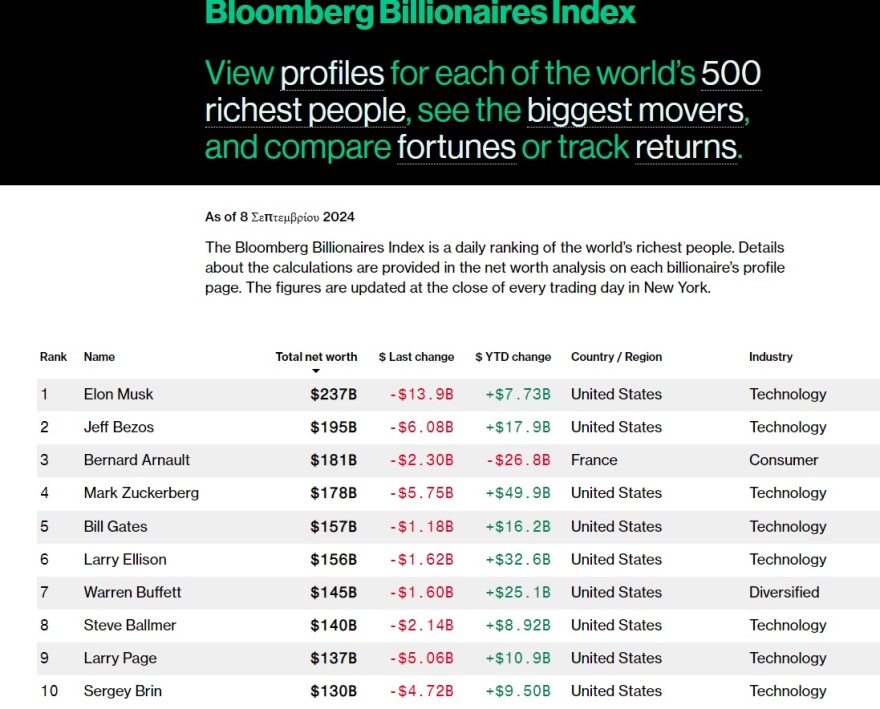This screenshot has height=709, width=880.
Task: Open Sergey Brin's profile entry
Action: pos(122,691)
